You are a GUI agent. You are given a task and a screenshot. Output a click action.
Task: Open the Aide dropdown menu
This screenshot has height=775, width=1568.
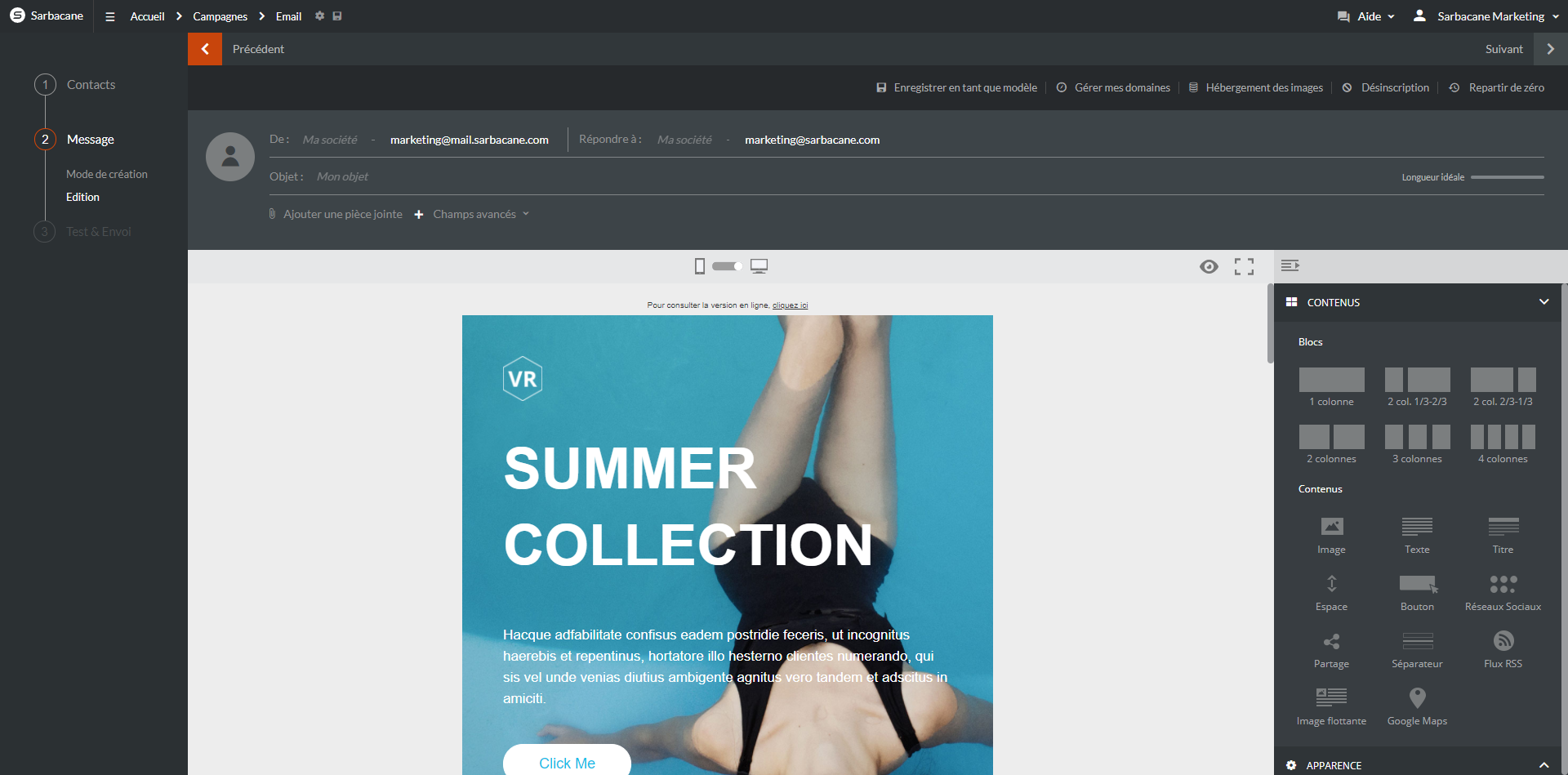click(x=1366, y=16)
